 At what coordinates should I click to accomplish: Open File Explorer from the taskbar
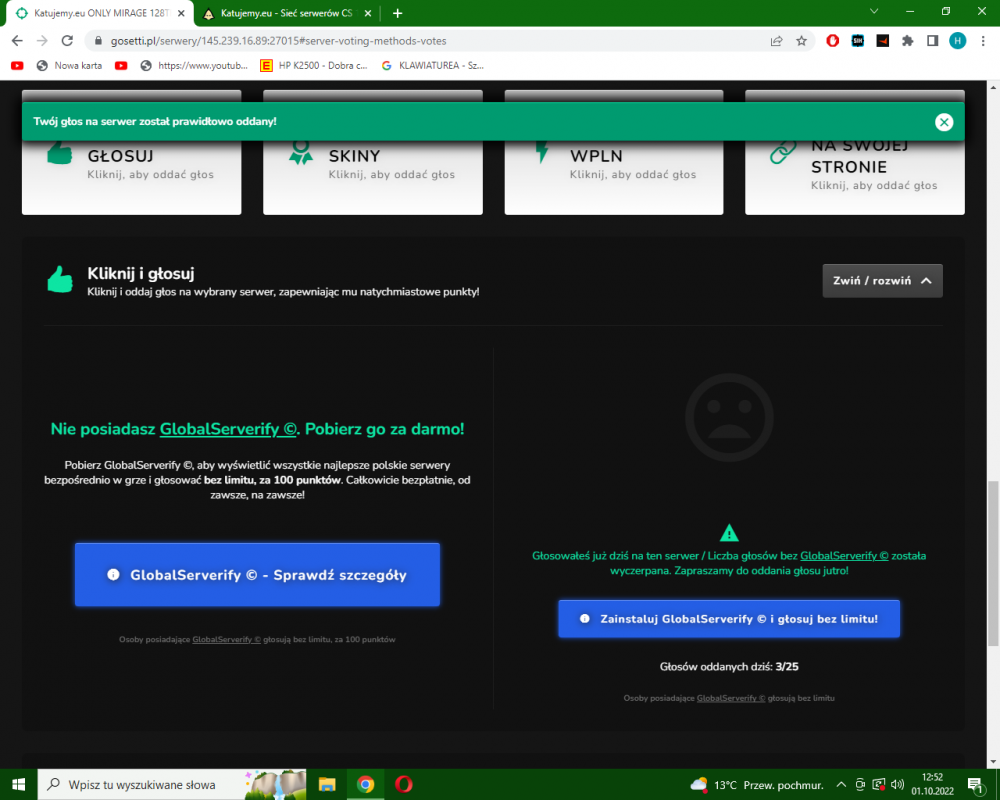[x=327, y=784]
